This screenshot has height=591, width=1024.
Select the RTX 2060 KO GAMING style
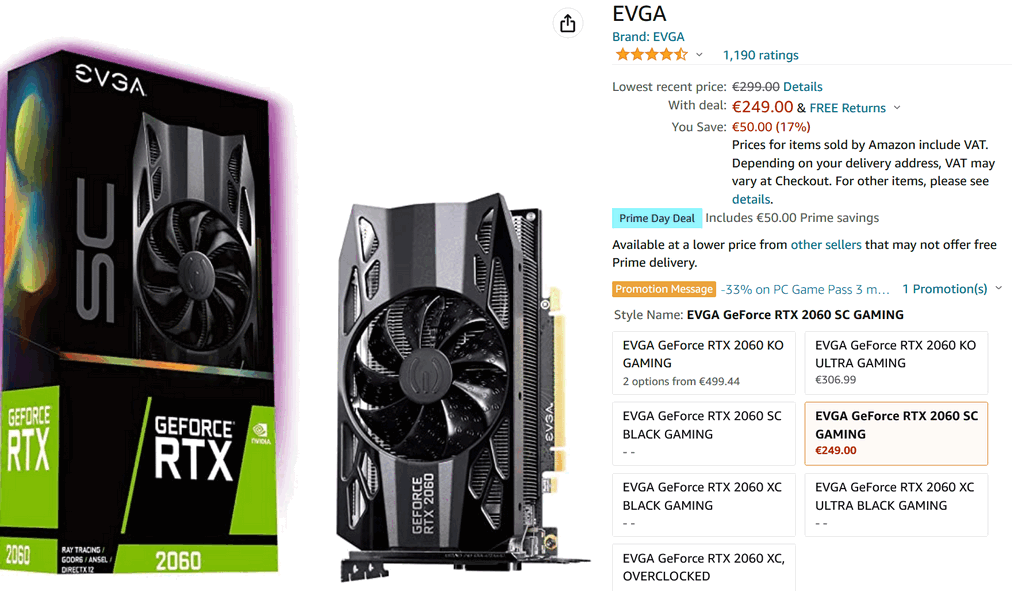coord(703,363)
